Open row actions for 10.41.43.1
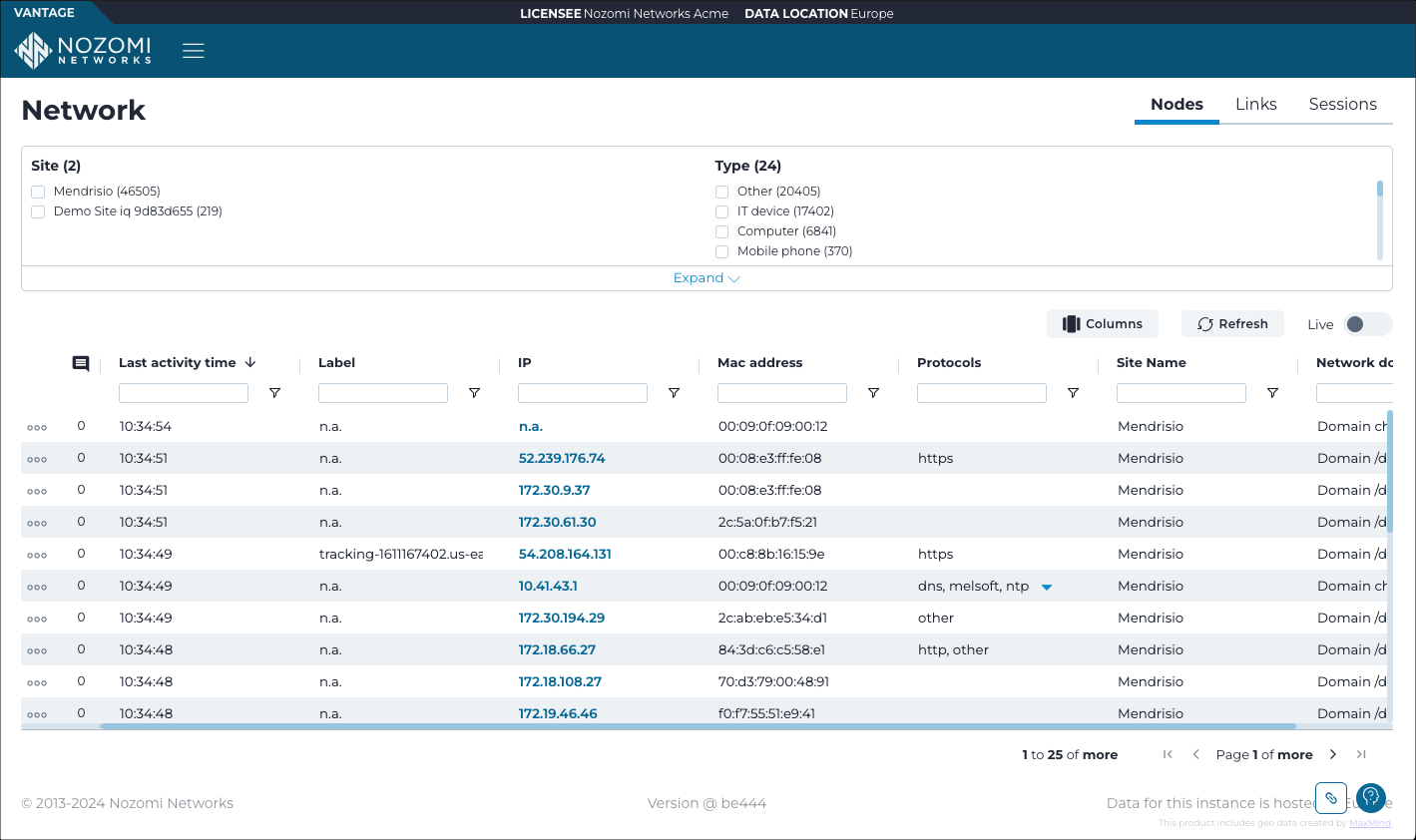Image resolution: width=1416 pixels, height=840 pixels. (37, 587)
